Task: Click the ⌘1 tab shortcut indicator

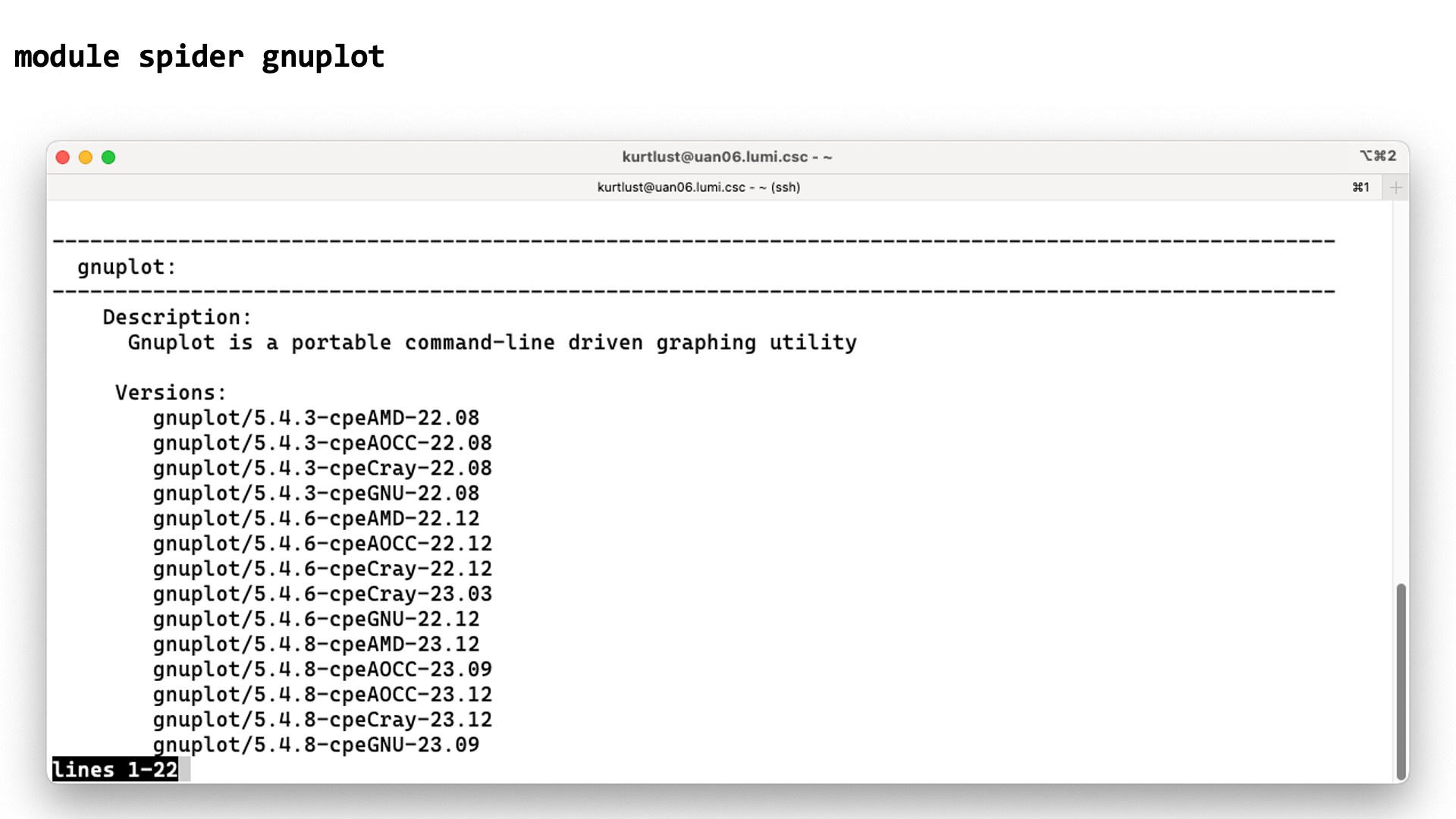Action: [1361, 187]
